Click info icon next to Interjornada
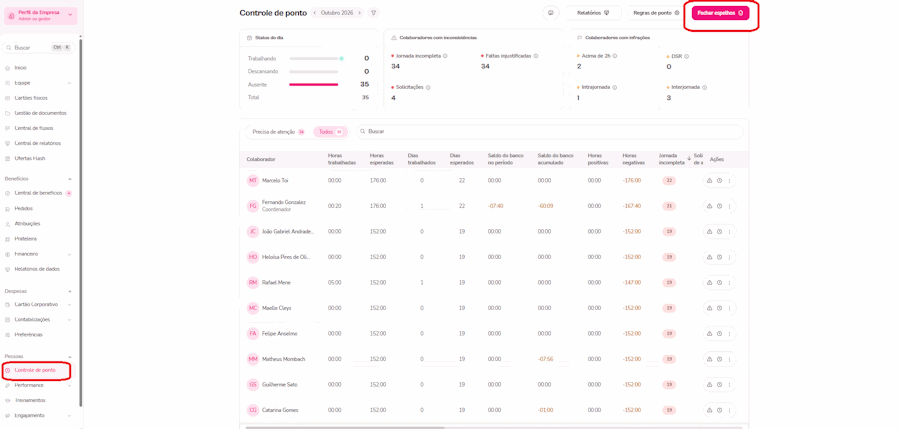Image resolution: width=900 pixels, height=429 pixels. tap(704, 87)
